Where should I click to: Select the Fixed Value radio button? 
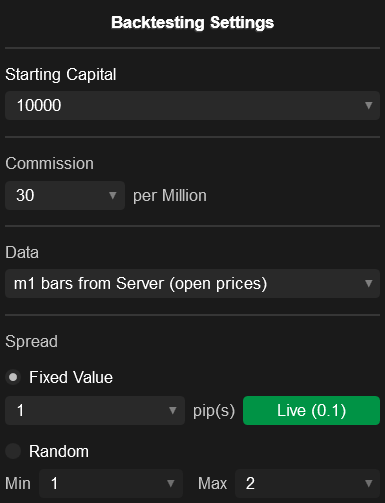13,377
